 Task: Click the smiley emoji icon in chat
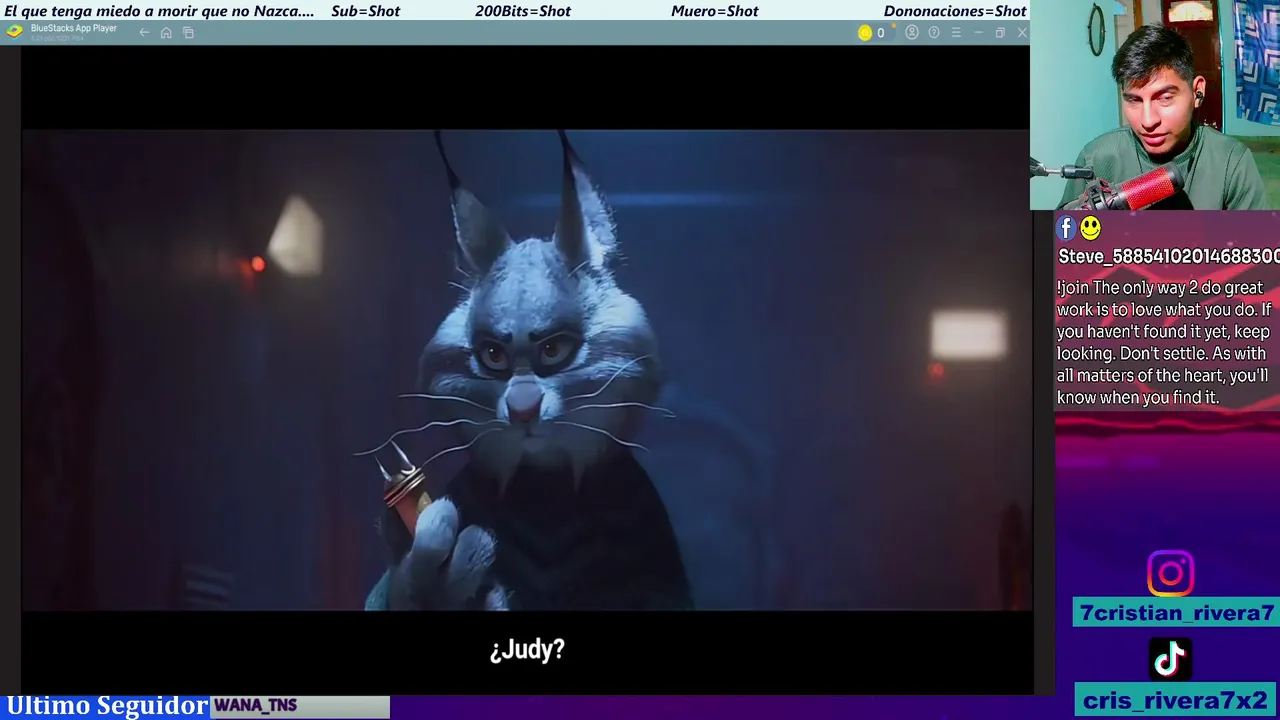1090,229
